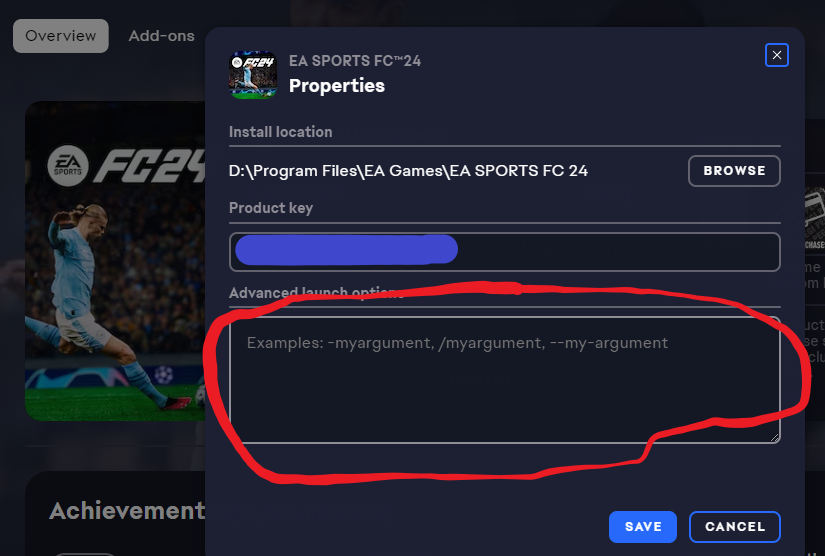
Task: Click the FC 24 cover art image
Action: (x=115, y=261)
